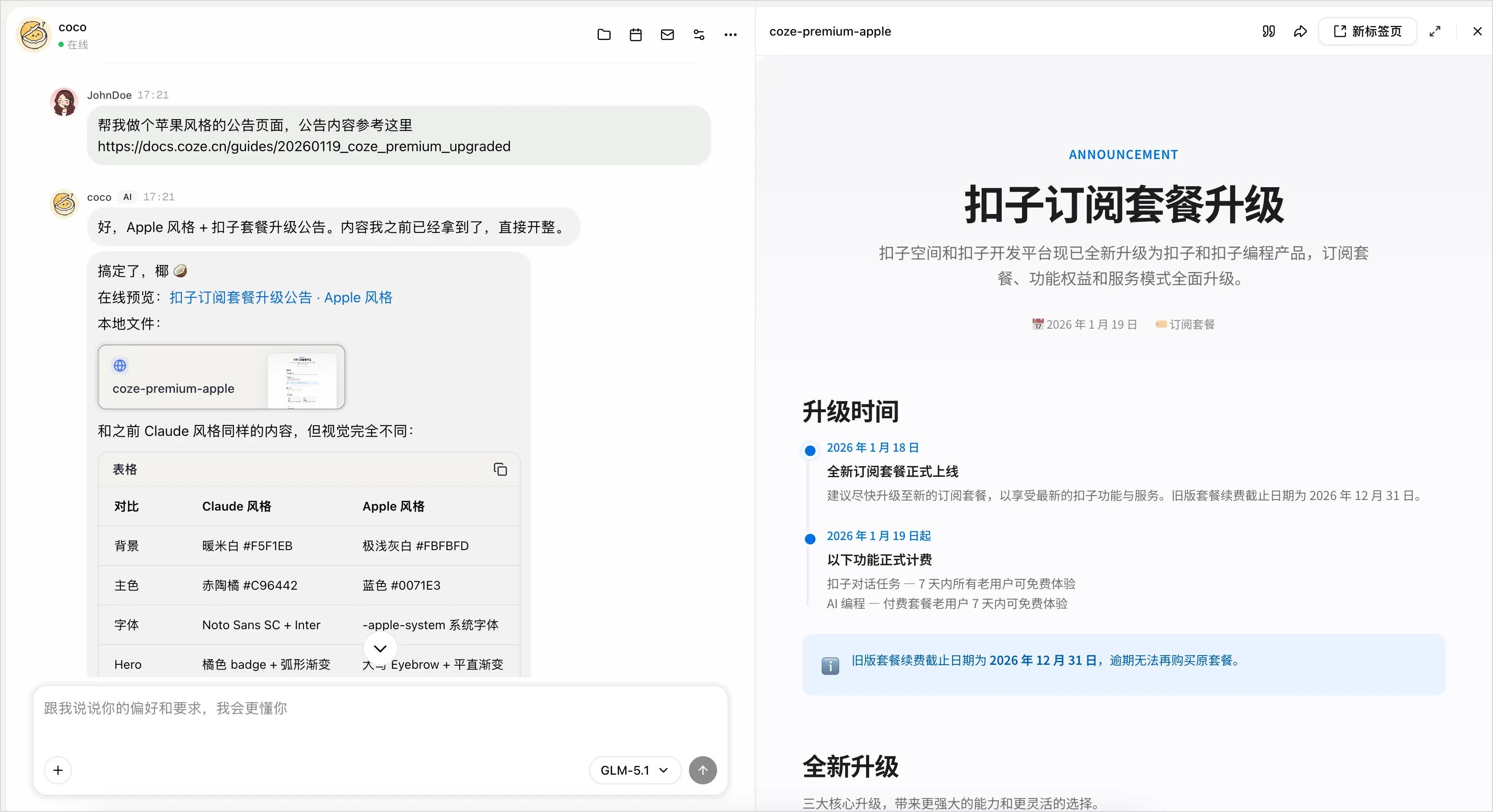This screenshot has width=1493, height=812.
Task: Click the JohnDoe sender name
Action: tap(109, 95)
